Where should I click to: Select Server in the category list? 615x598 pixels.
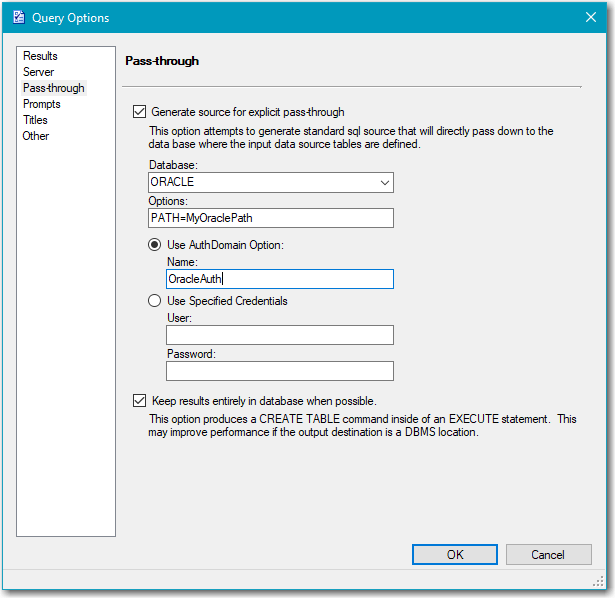[38, 72]
